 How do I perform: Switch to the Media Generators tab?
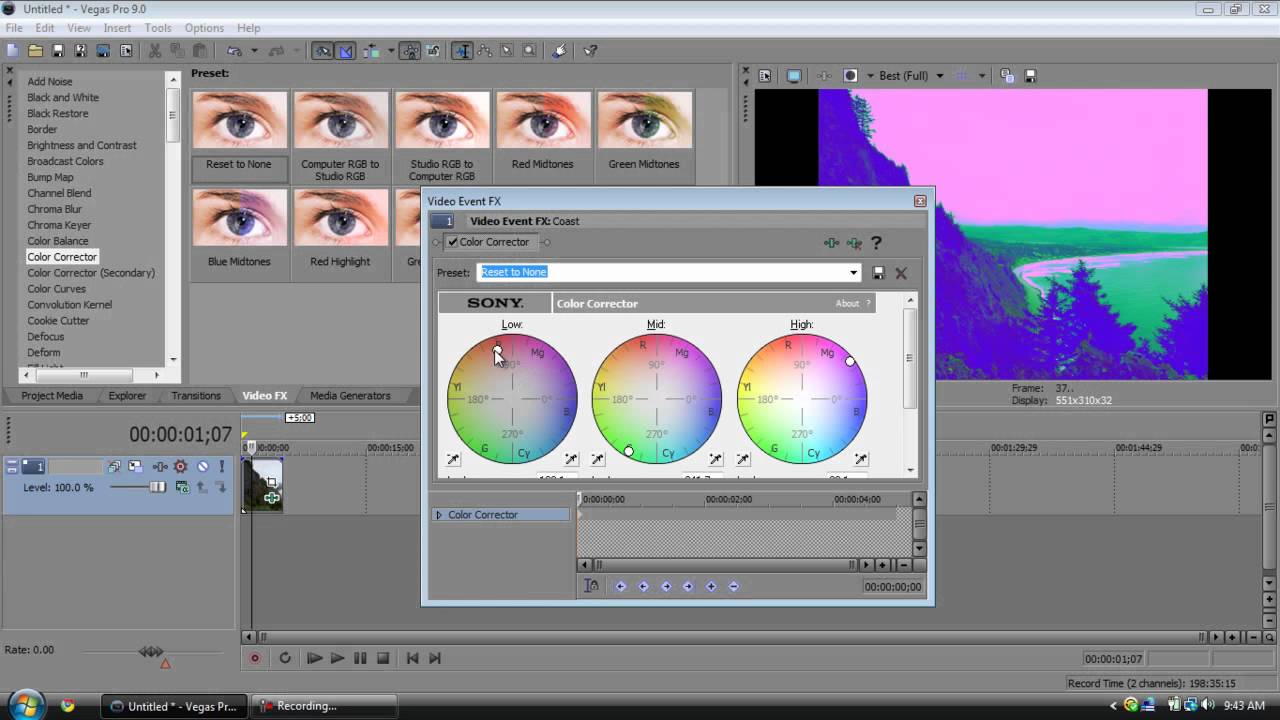[x=350, y=396]
